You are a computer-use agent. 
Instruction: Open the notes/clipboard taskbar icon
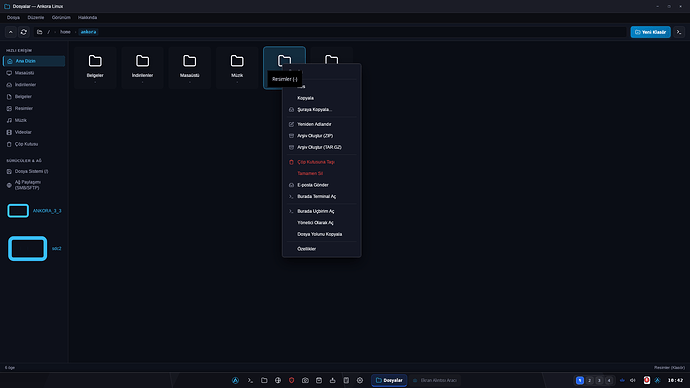[x=346, y=381]
